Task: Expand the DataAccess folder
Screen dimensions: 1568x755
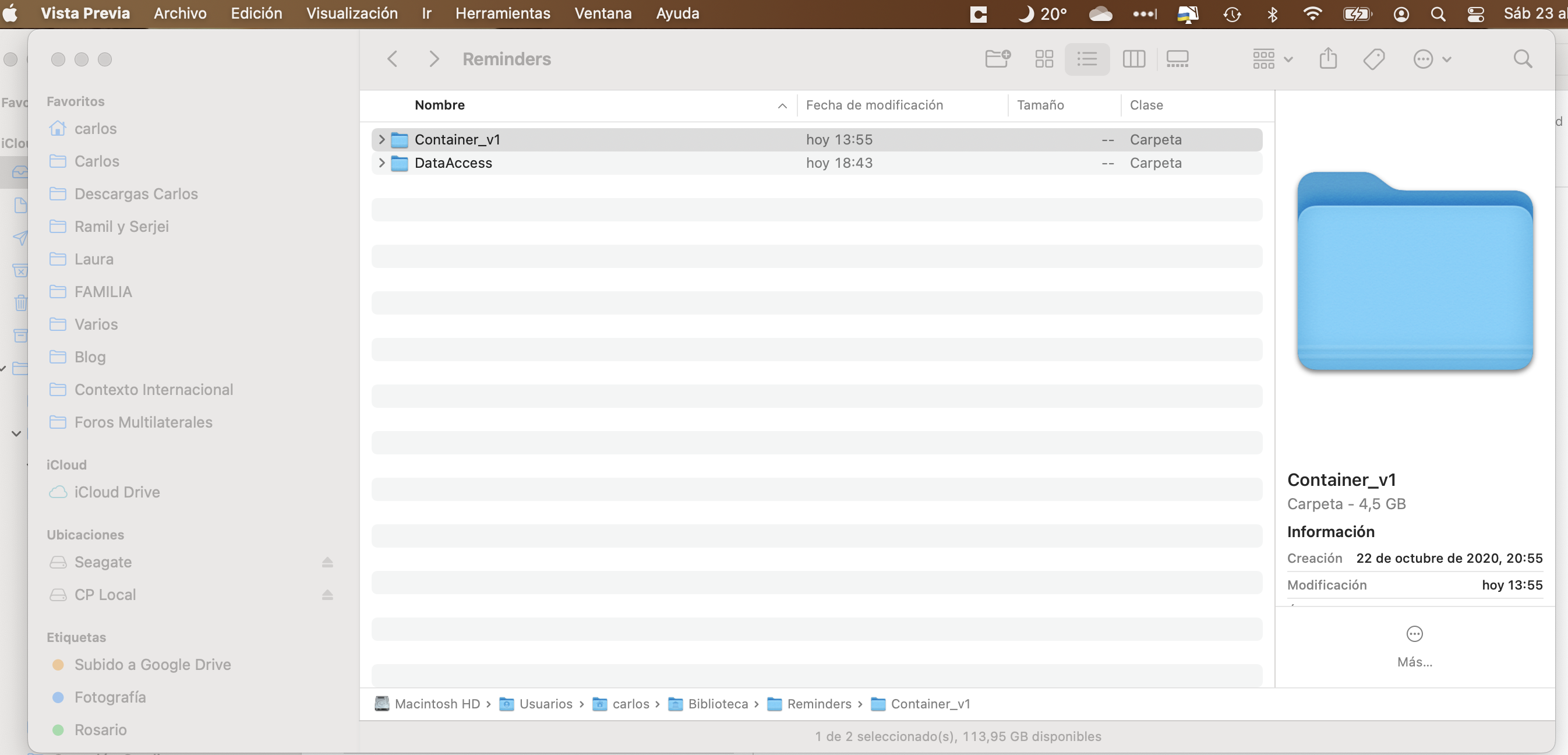Action: [x=382, y=163]
